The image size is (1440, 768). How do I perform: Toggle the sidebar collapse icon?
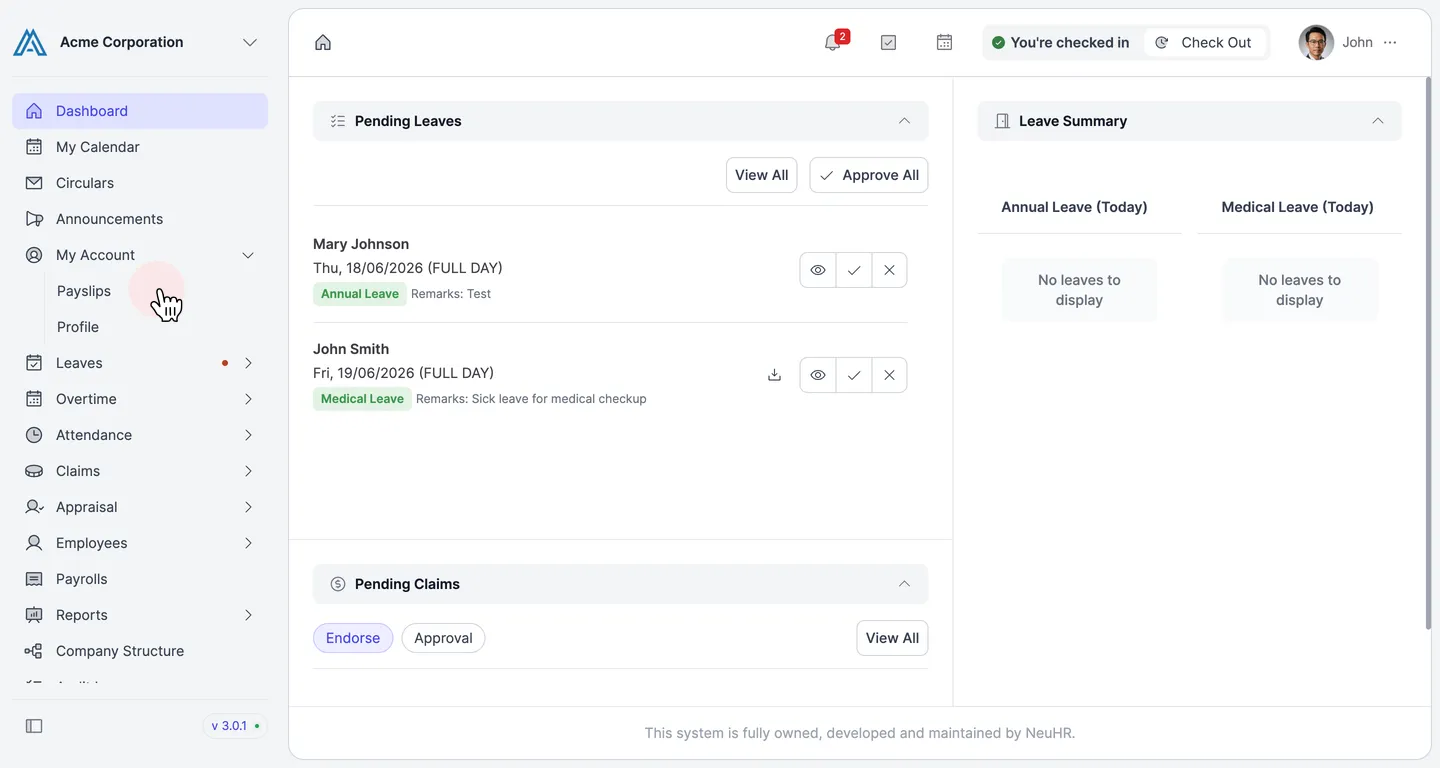[34, 726]
